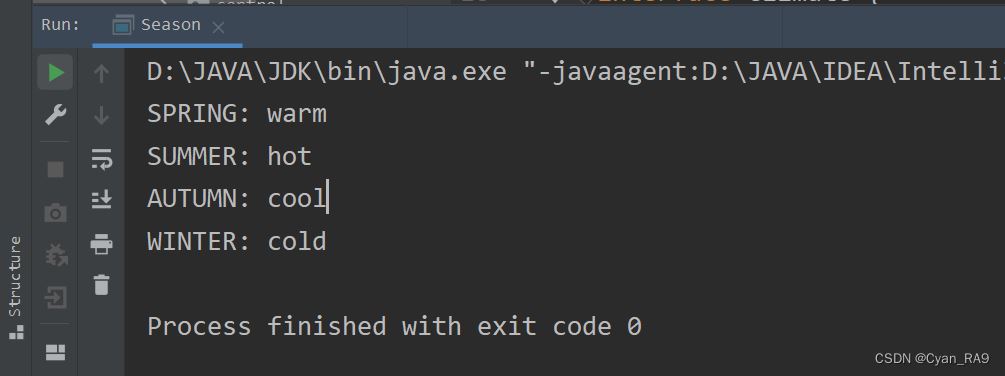Click the WINTER: cold output line

pyautogui.click(x=237, y=241)
